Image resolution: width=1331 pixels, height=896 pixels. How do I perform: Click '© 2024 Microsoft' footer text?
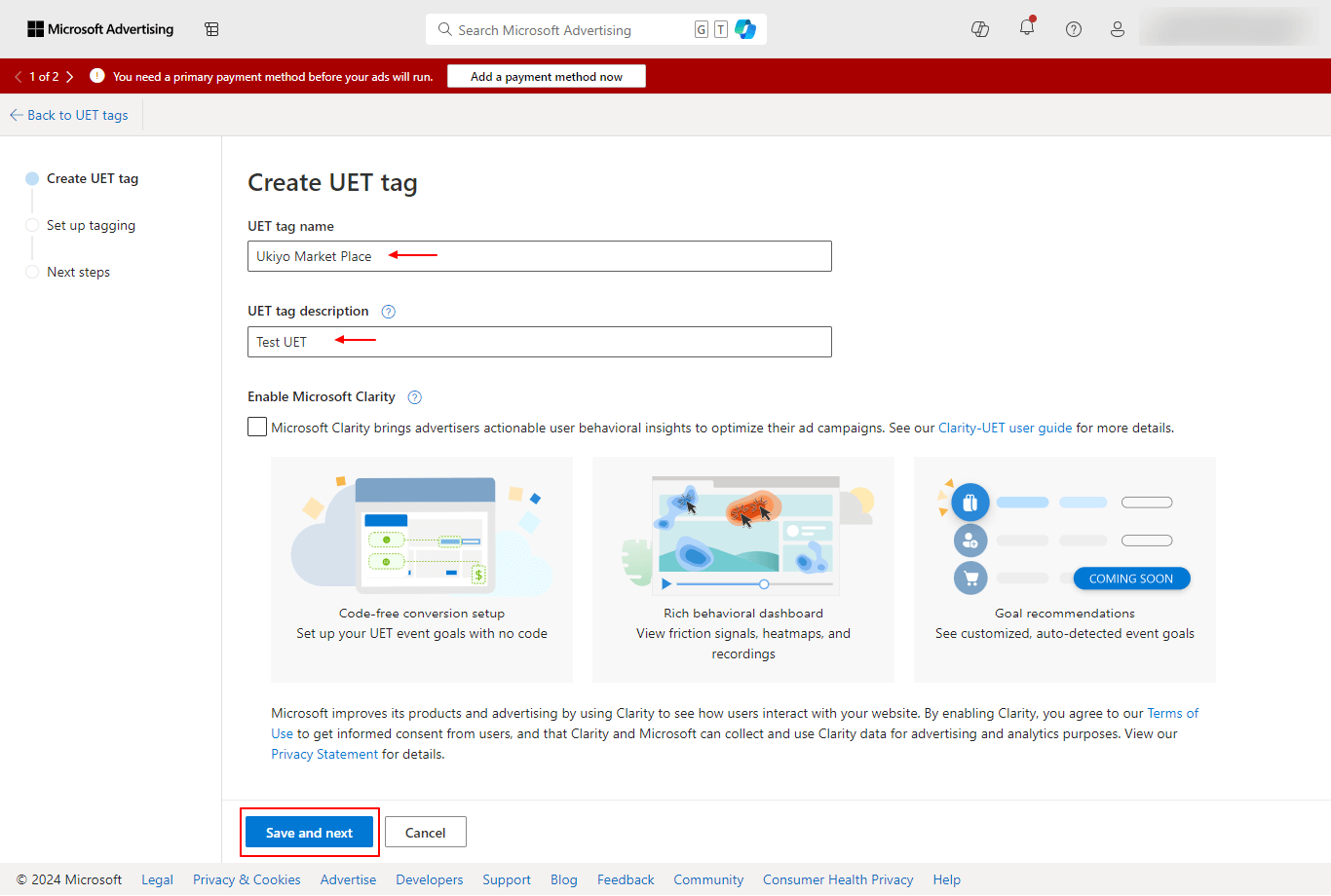click(69, 879)
